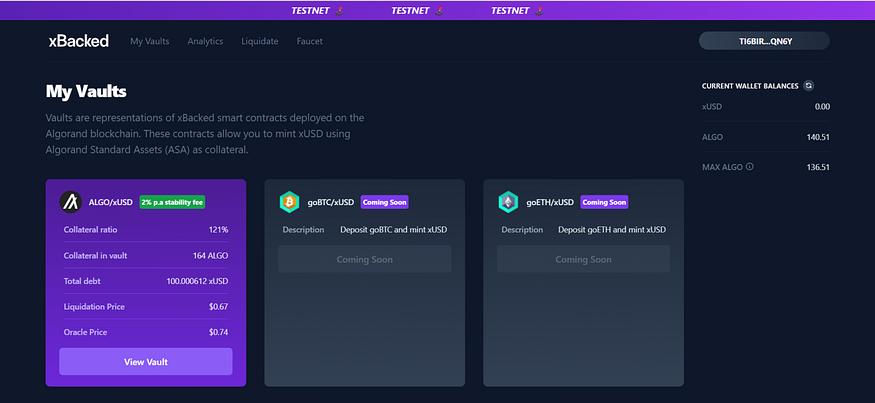Click the 2% p.a stability fee badge
Screen dimensions: 875x403
pos(172,202)
